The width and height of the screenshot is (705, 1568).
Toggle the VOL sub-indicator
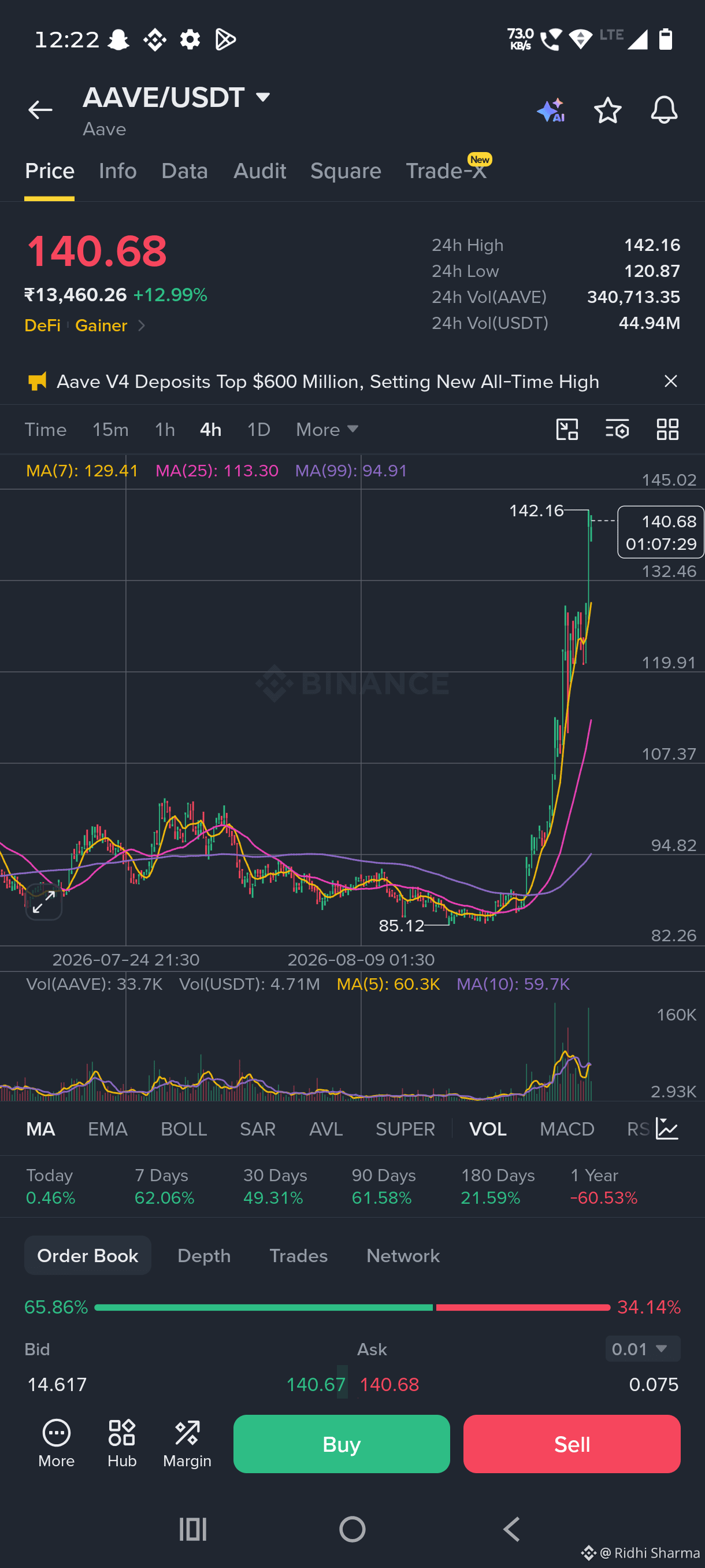[488, 1129]
